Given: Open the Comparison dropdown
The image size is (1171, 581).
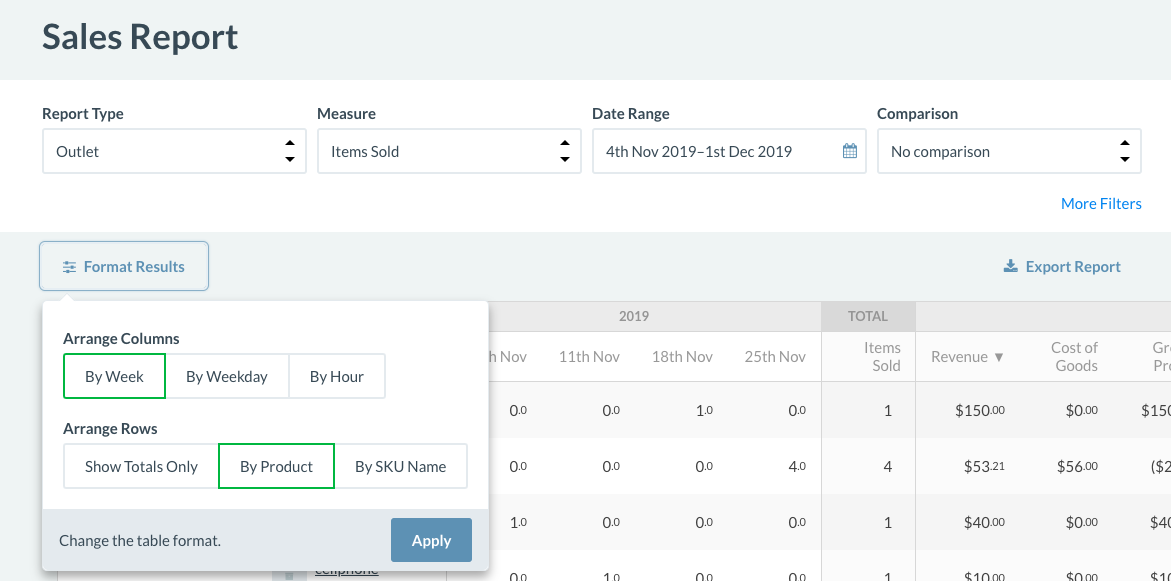Looking at the screenshot, I should pos(1009,152).
